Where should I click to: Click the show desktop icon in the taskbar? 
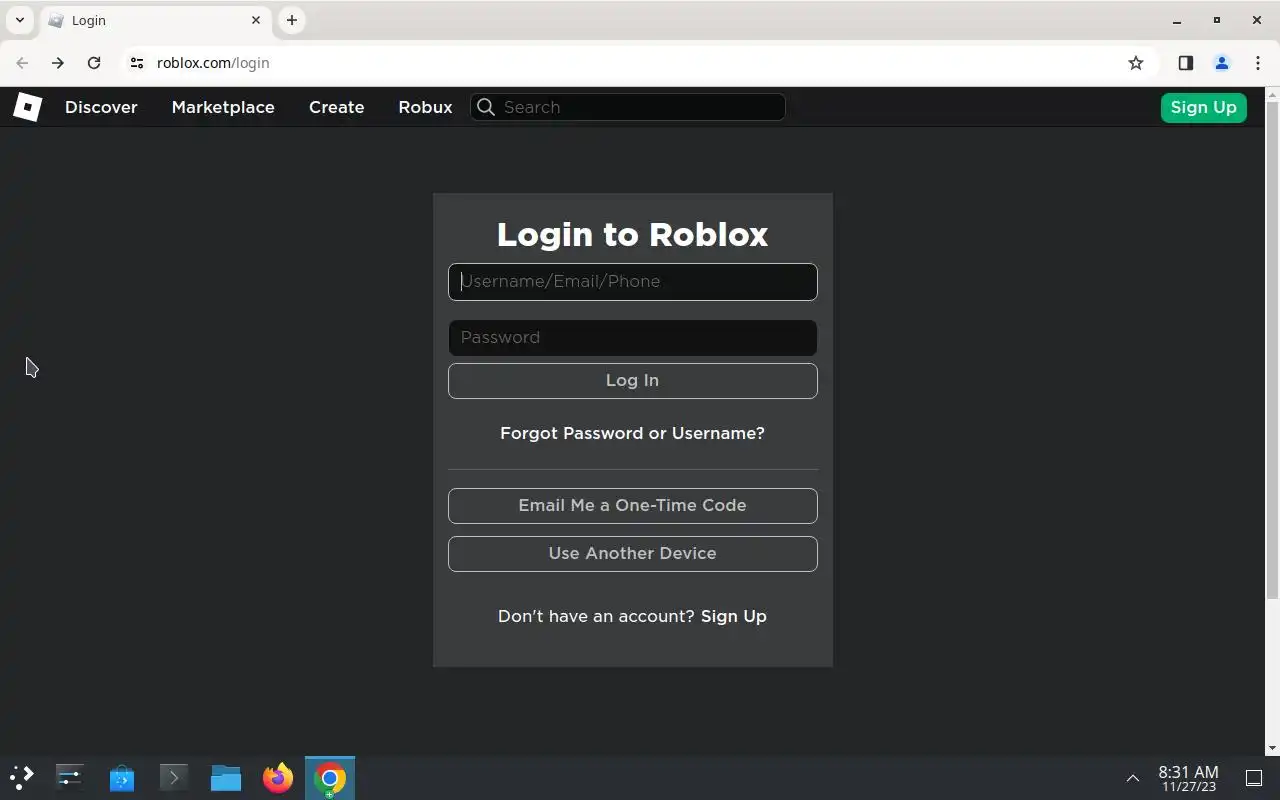click(x=1254, y=778)
